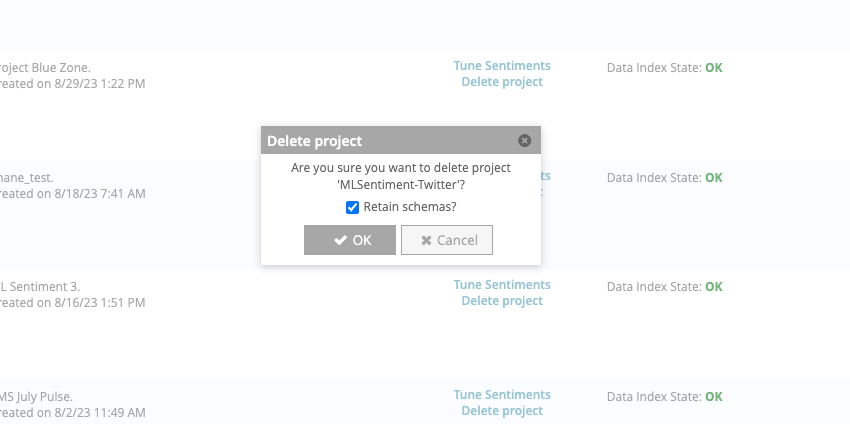Click Delete project for L Sentiment 3
Screen dimensions: 850x424
502,301
